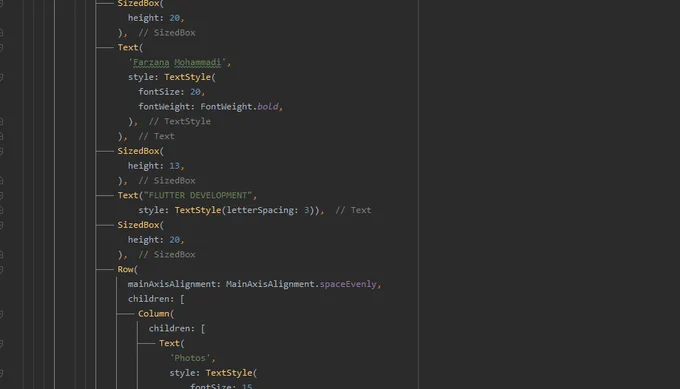680x389 pixels.
Task: Collapse fold marker beside SizedBox( above height: 13
Action: (x=1, y=151)
